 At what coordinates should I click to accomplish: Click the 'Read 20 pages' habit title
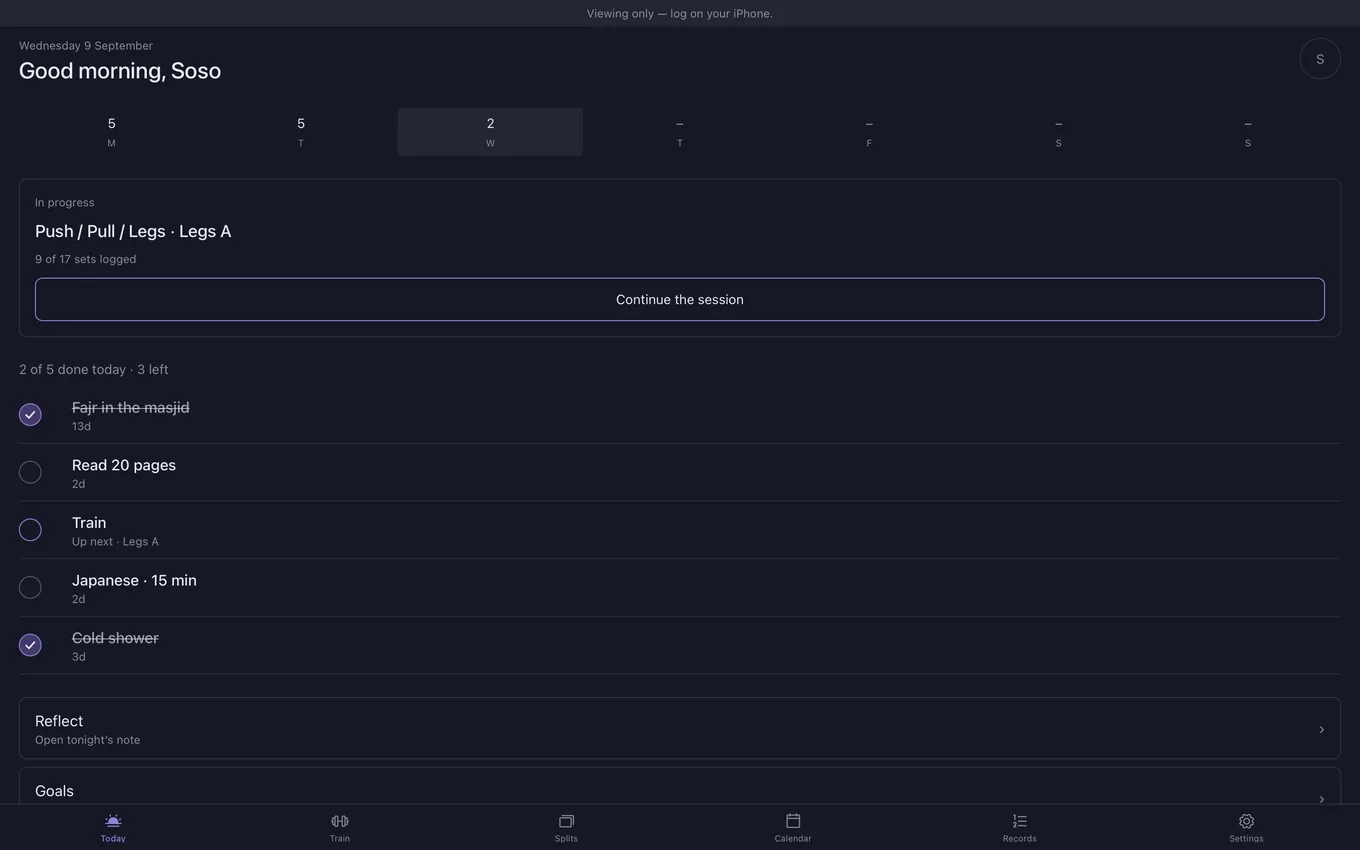(124, 465)
